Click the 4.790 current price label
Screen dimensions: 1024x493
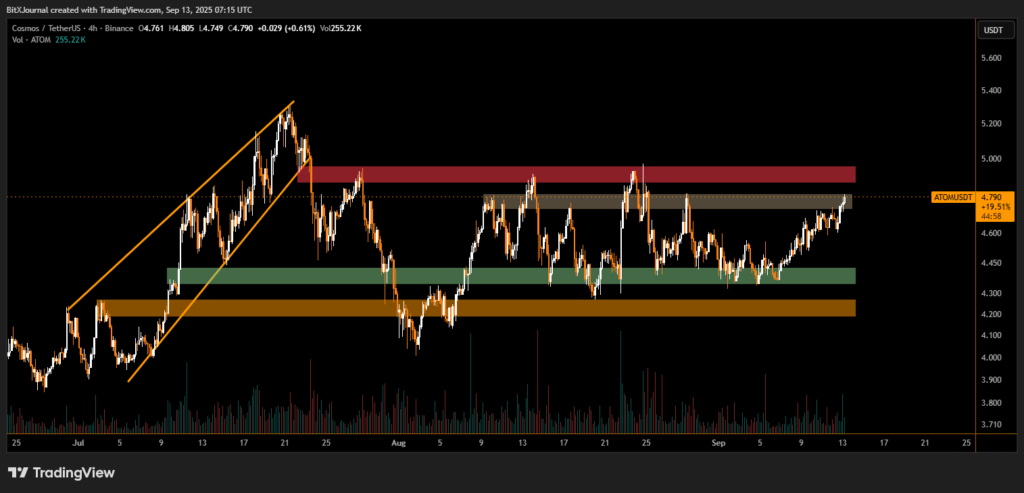994,198
